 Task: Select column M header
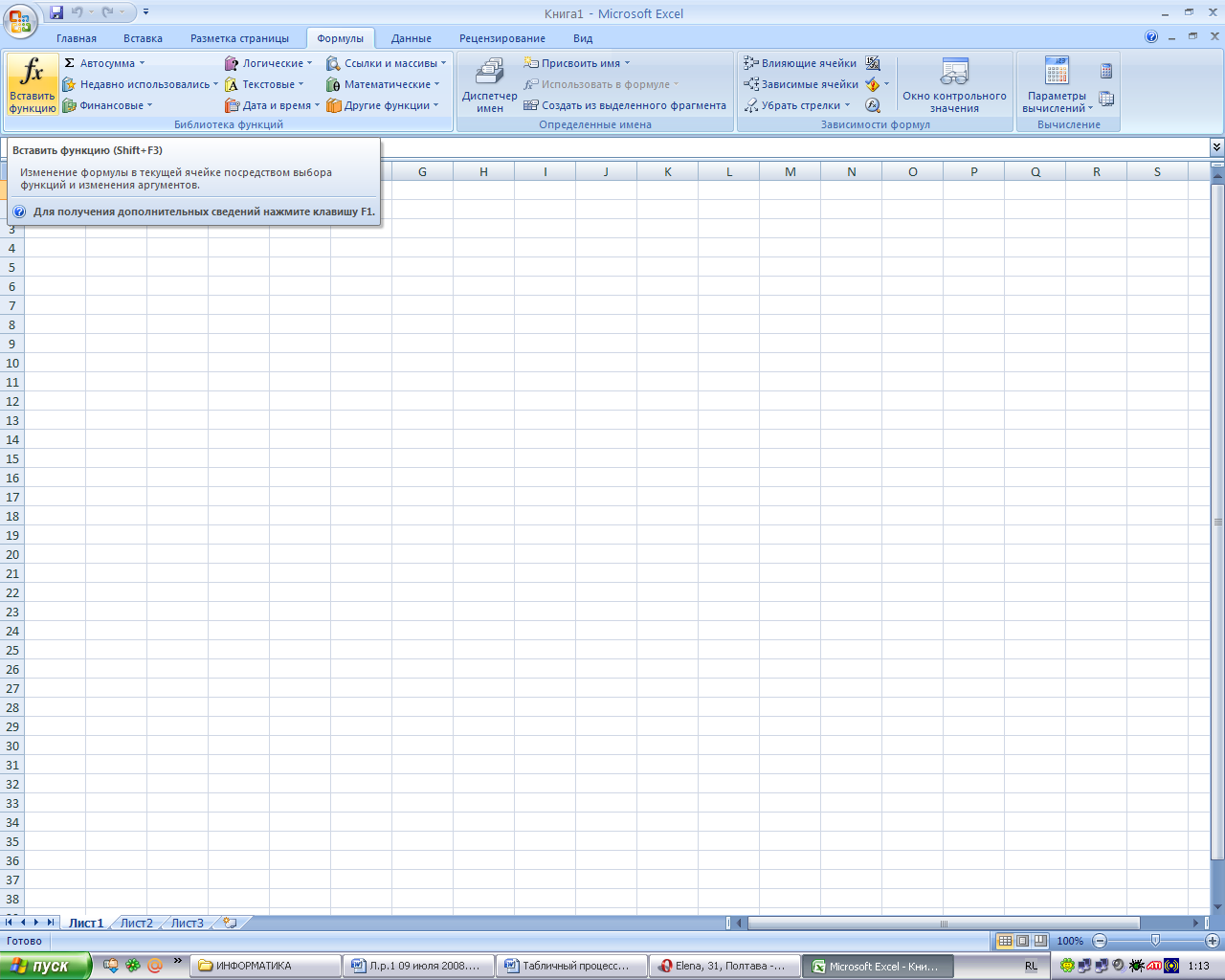coord(791,172)
